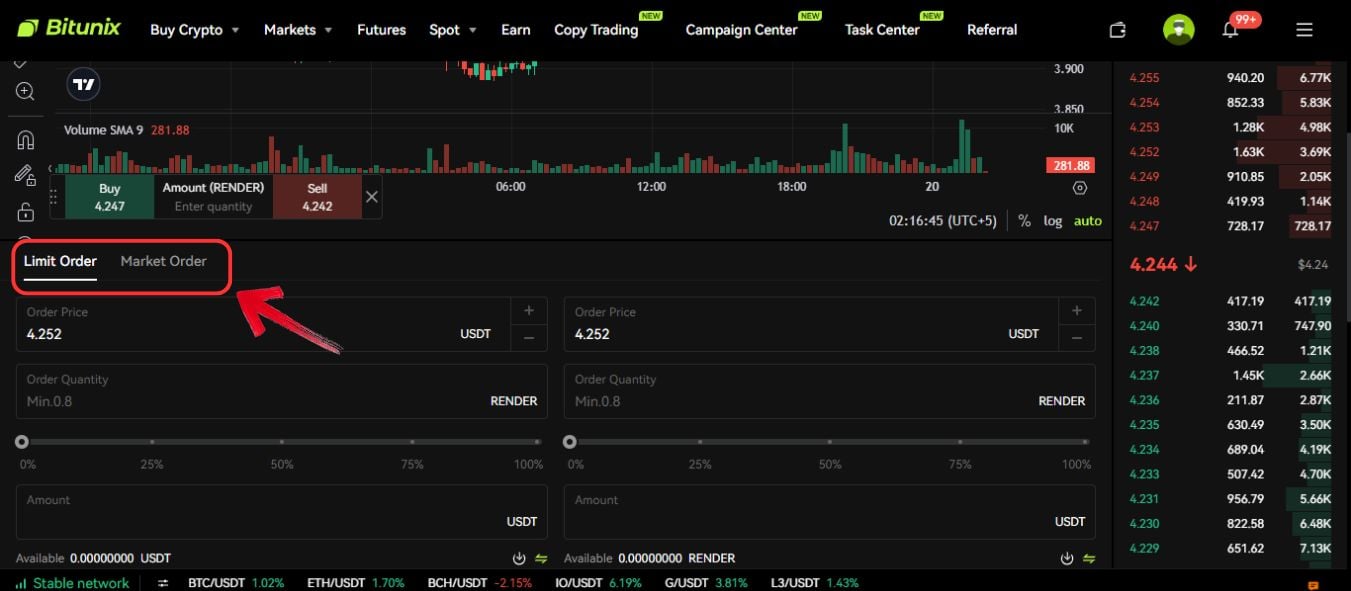Increase sell order price with plus
This screenshot has height=591, width=1351.
[x=1077, y=311]
